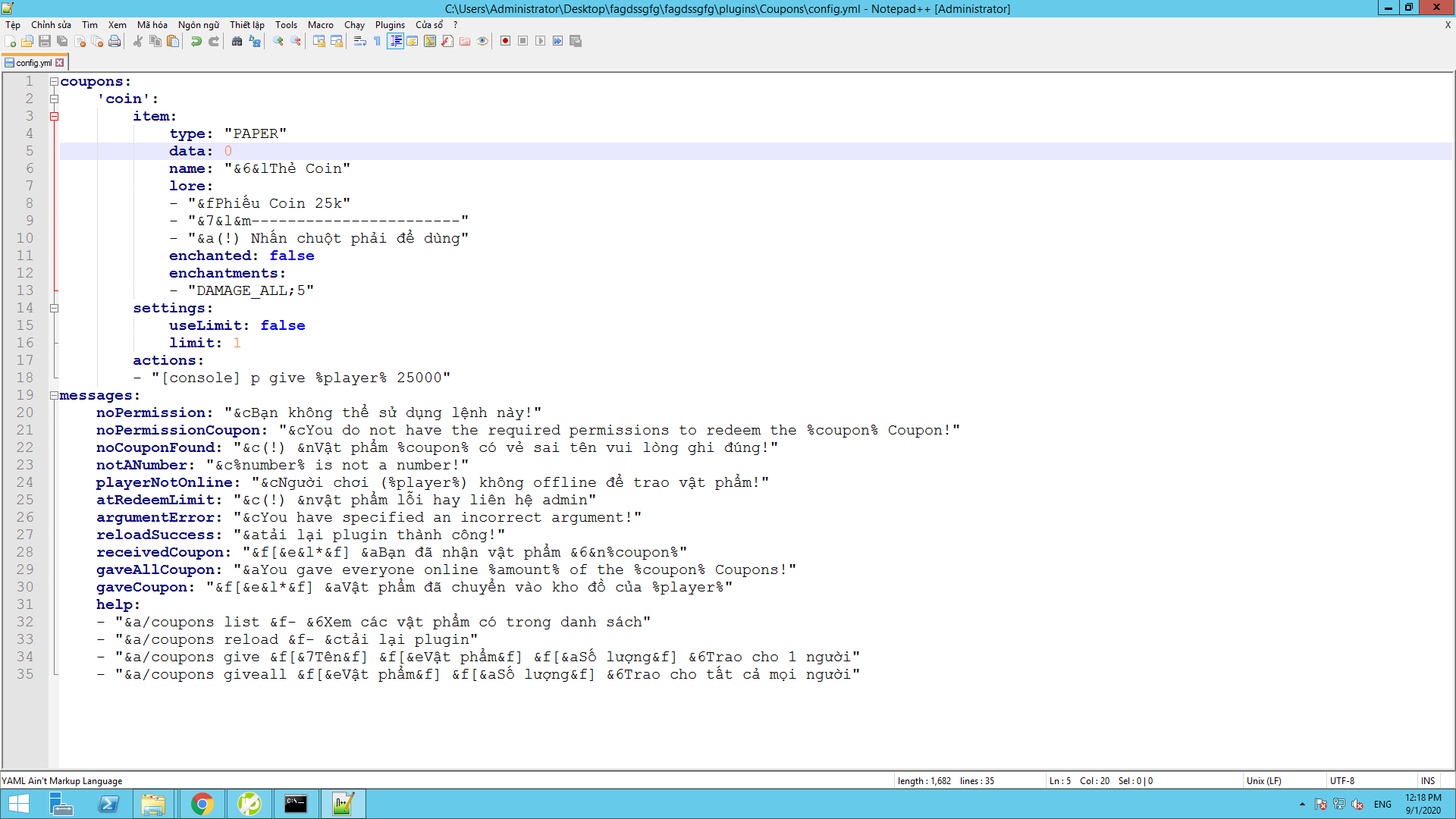1456x819 pixels.
Task: Click the Save file toolbar icon
Action: (x=45, y=41)
